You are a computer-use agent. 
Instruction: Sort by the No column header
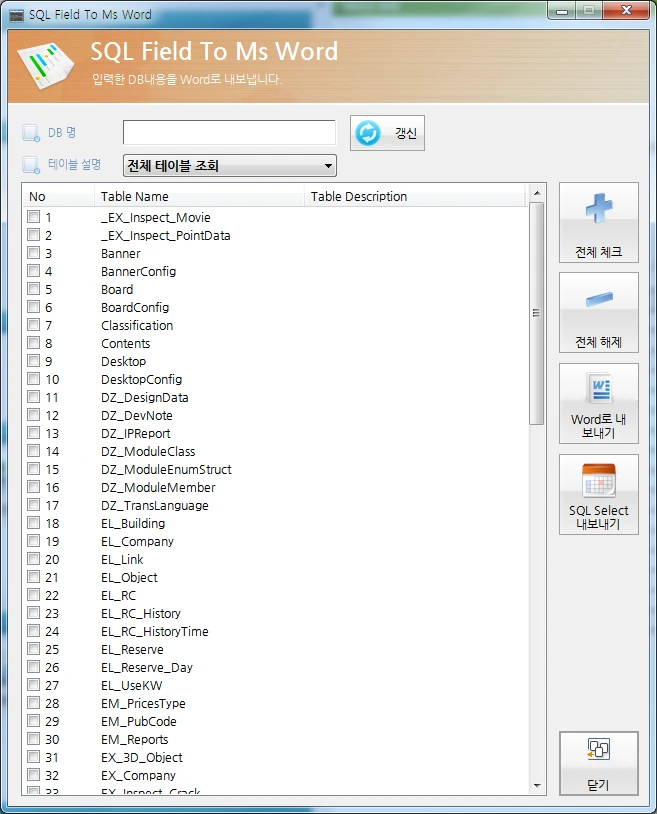click(37, 197)
